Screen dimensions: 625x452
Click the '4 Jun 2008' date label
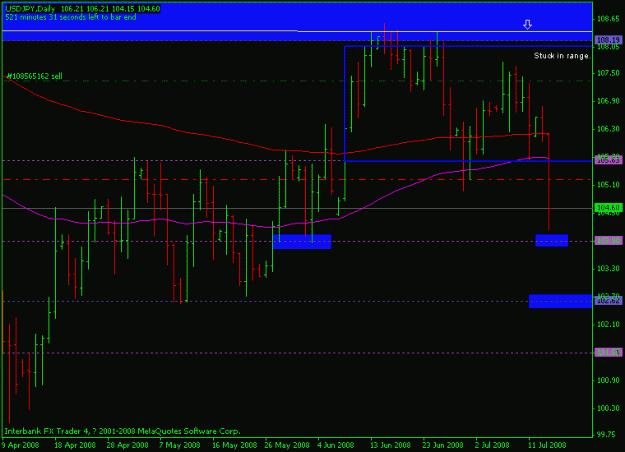(x=336, y=445)
